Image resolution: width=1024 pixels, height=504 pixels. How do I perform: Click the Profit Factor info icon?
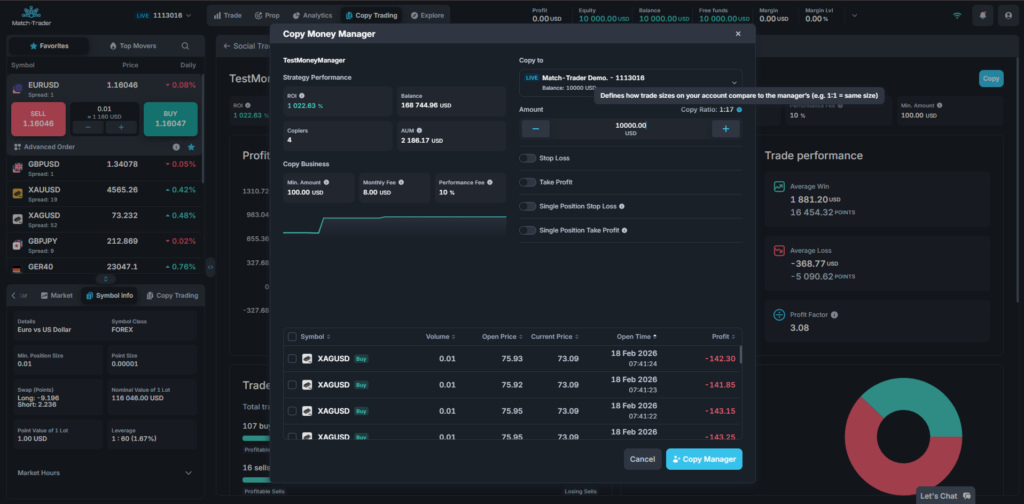(835, 315)
